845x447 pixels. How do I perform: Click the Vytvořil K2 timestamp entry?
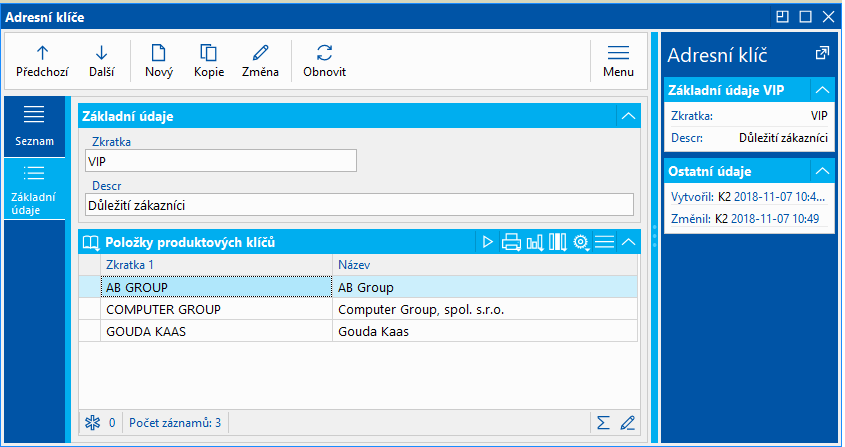(749, 196)
